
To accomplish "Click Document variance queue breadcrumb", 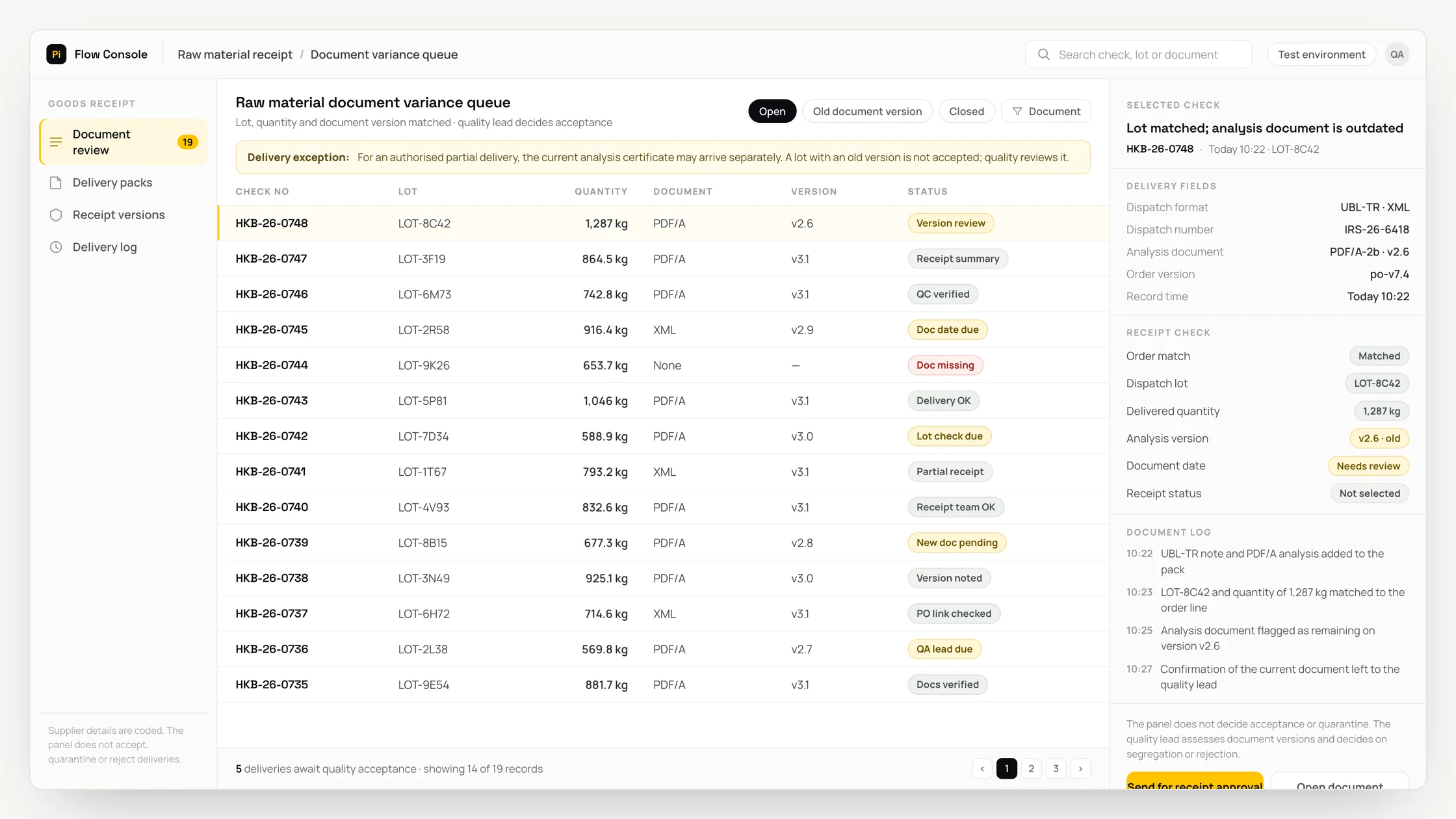I will 384,55.
